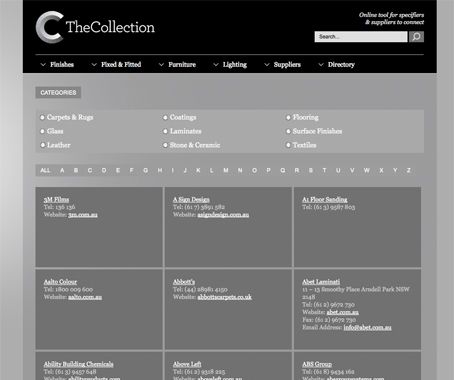Viewport: 454px width, 380px height.
Task: Filter suppliers by letter A
Action: coord(62,170)
